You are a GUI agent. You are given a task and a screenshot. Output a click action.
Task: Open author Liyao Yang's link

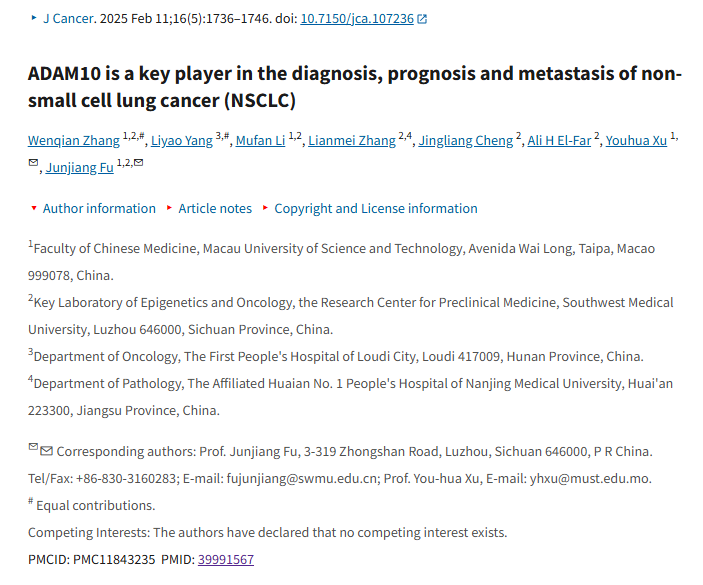pos(182,140)
